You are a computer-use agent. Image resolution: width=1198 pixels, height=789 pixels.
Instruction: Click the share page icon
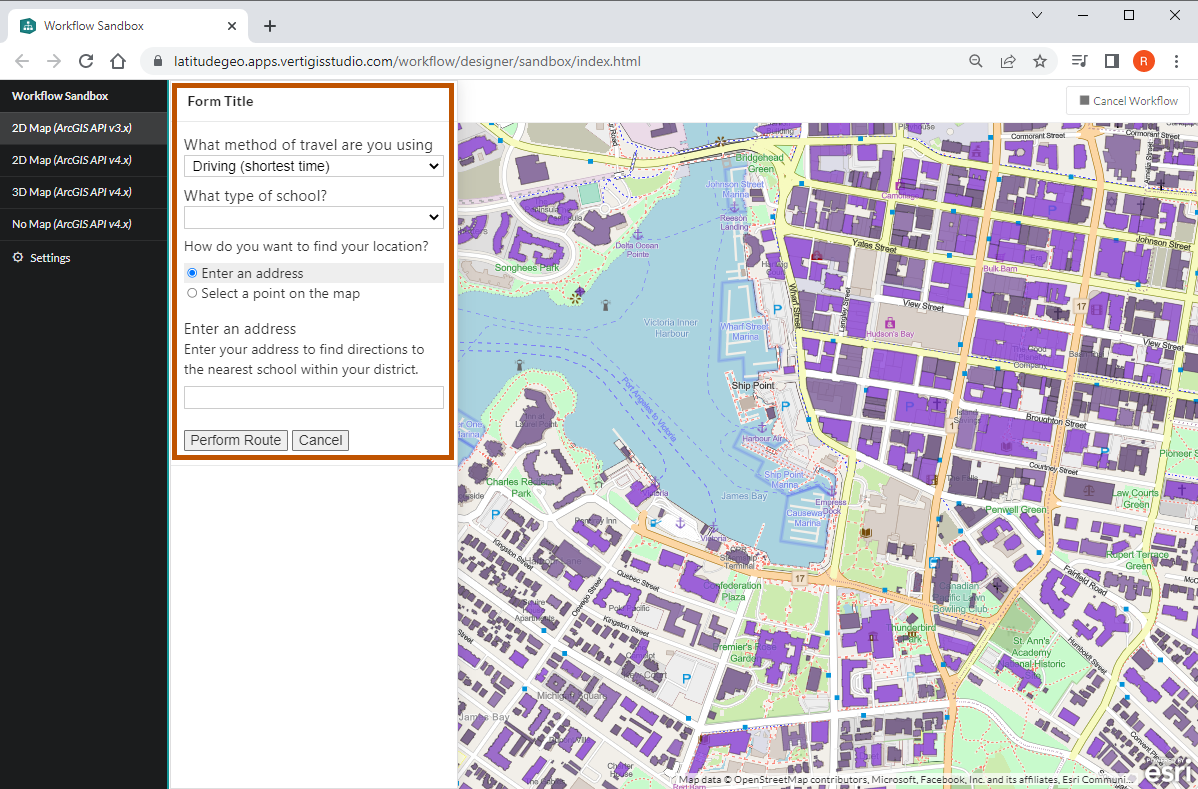[1008, 61]
